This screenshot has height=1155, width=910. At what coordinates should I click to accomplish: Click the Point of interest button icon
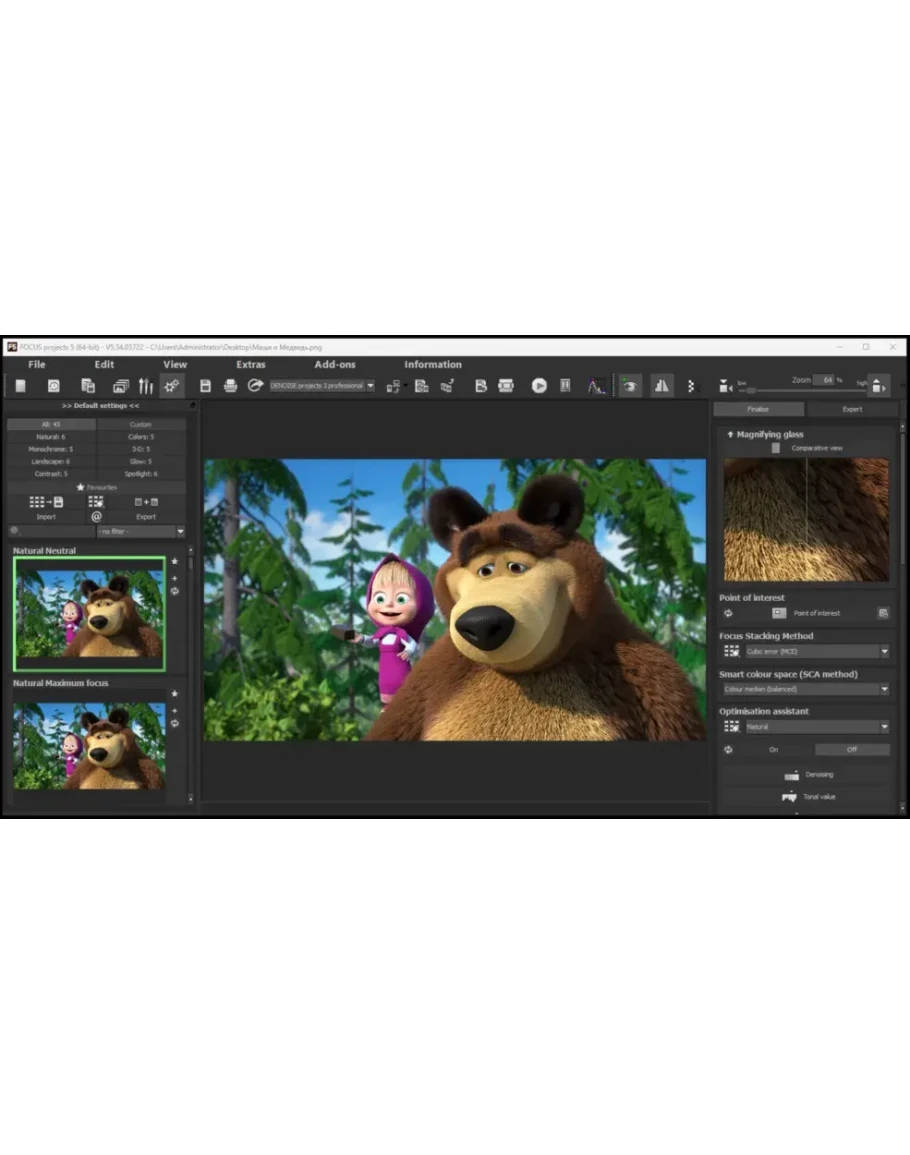(x=779, y=614)
